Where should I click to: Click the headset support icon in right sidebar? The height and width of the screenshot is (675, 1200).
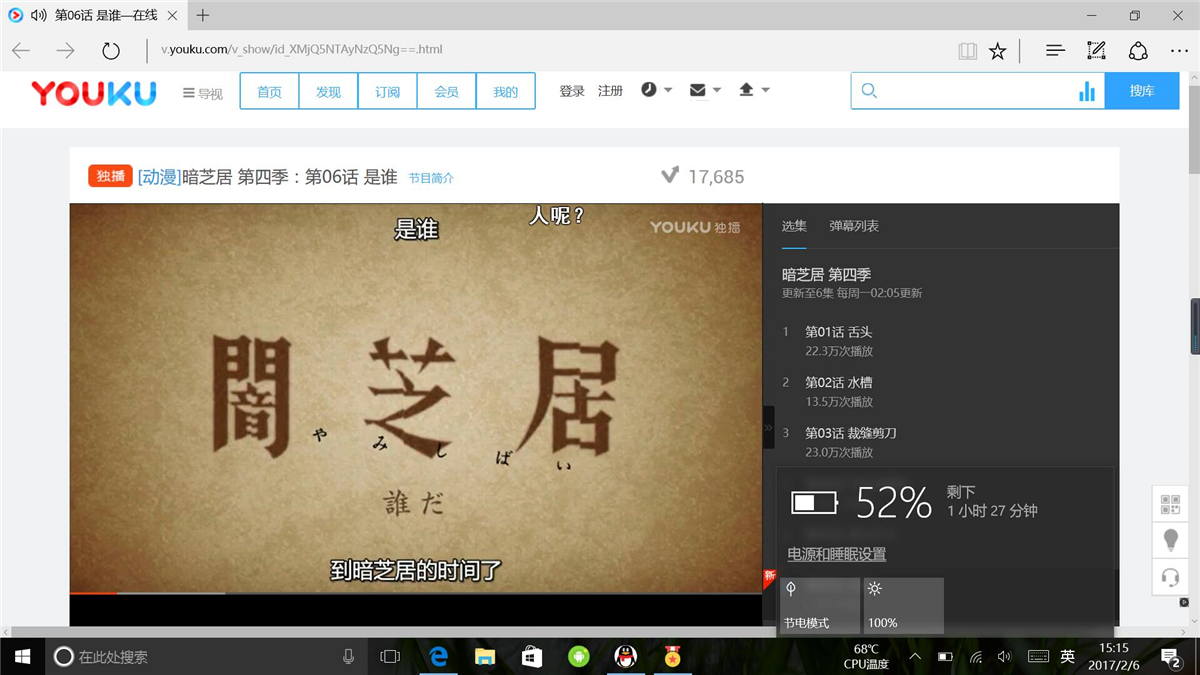1170,577
